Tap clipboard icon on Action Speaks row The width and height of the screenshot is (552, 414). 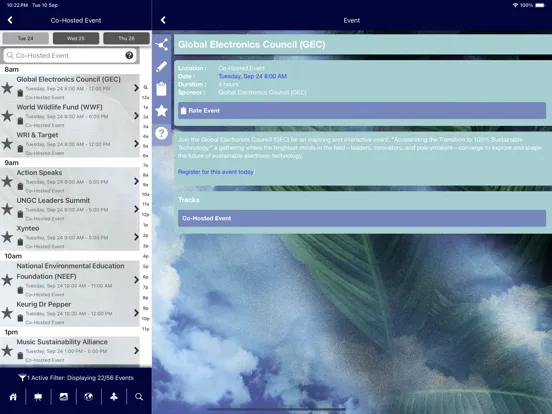click(20, 186)
